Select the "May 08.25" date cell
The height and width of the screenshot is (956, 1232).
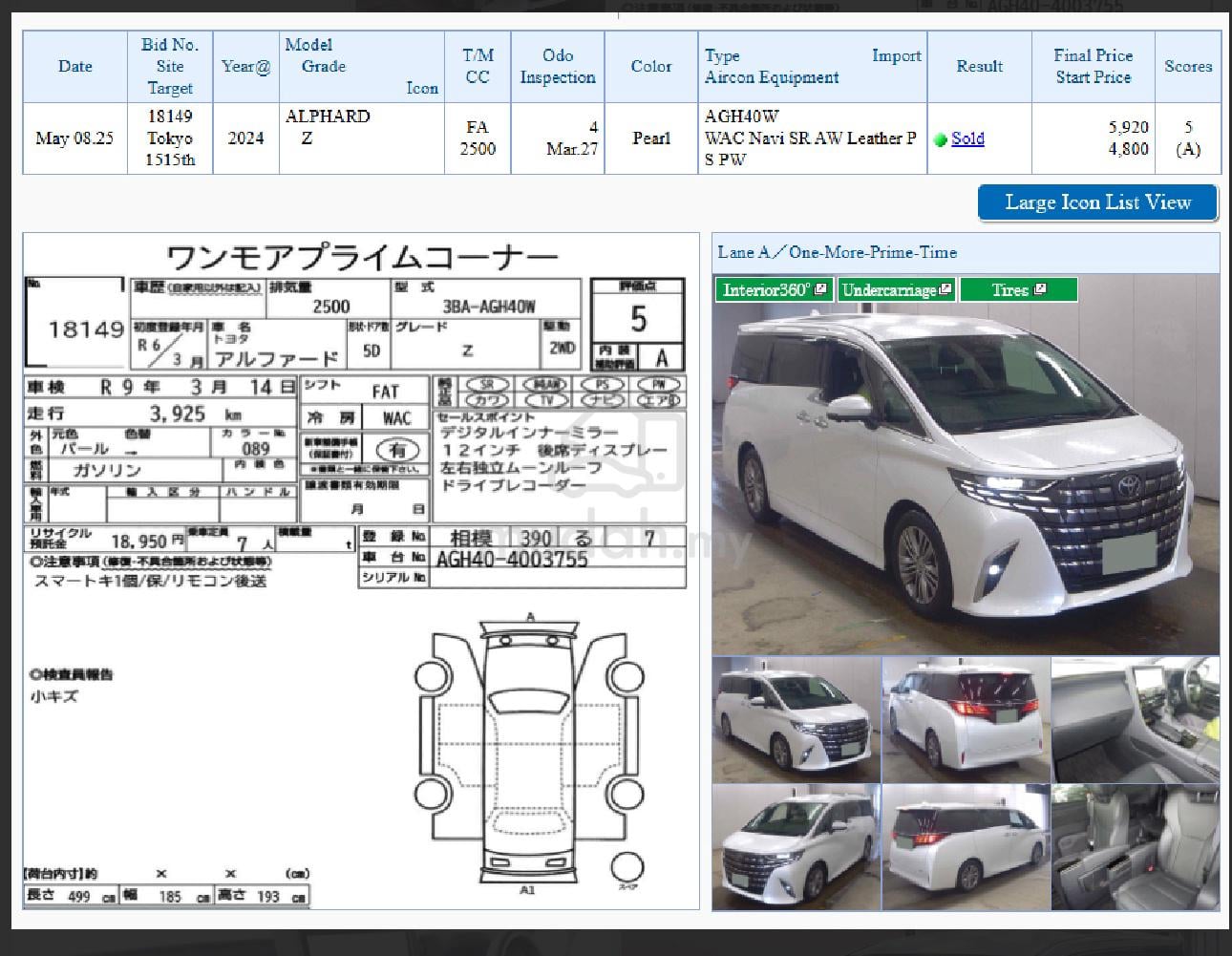75,138
